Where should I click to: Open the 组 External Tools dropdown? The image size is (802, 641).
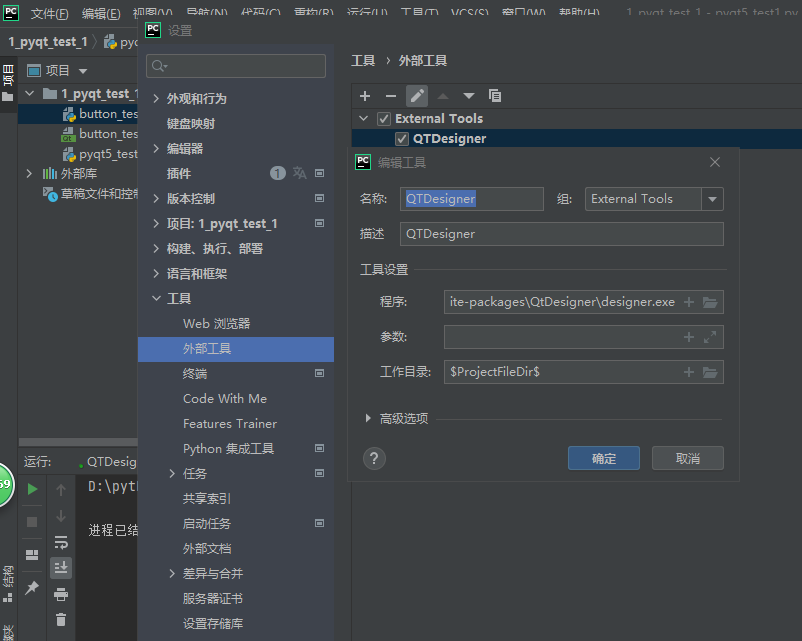click(x=712, y=199)
